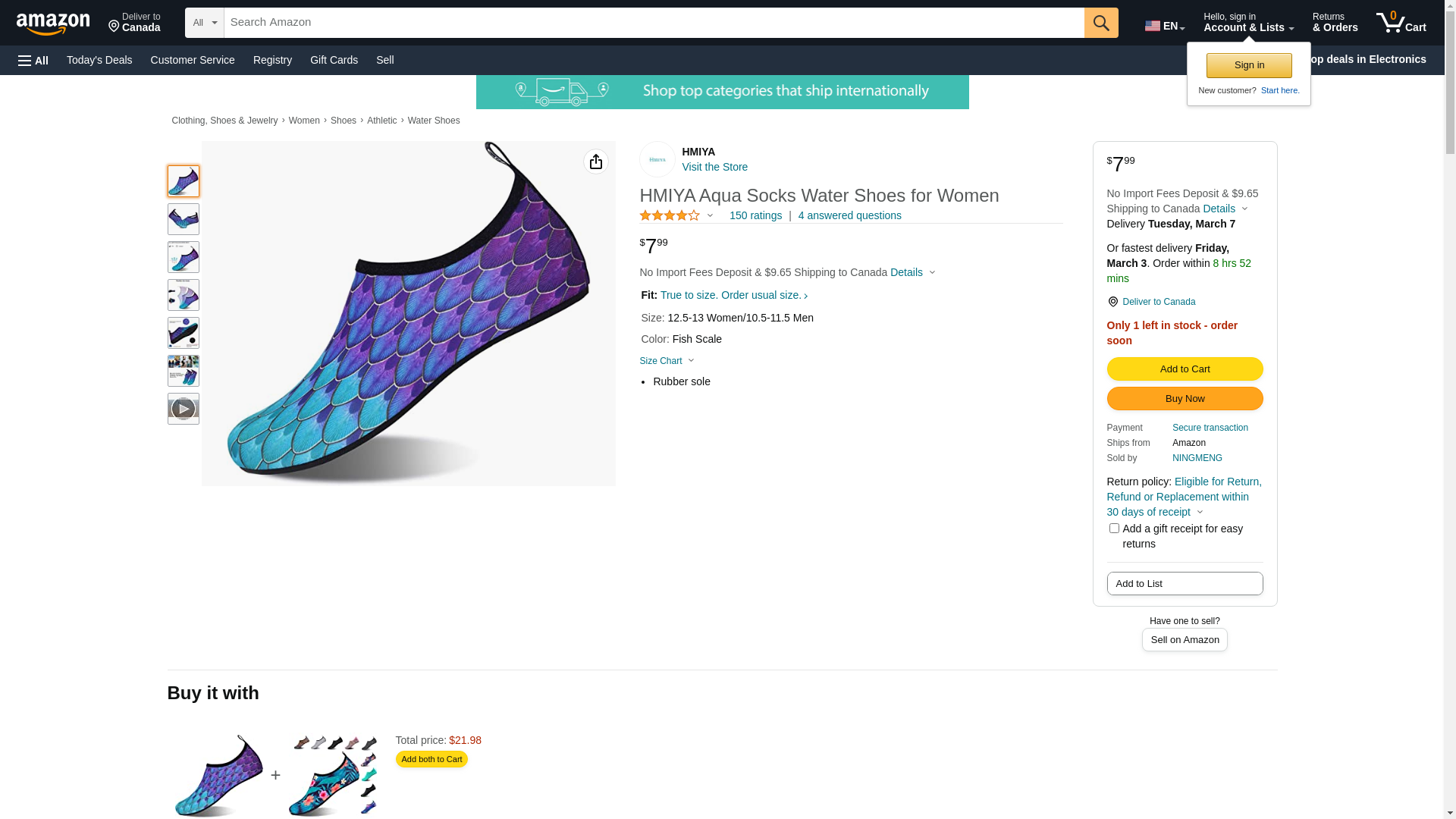
Task: Select the second shoe image thumbnail
Action: click(184, 219)
